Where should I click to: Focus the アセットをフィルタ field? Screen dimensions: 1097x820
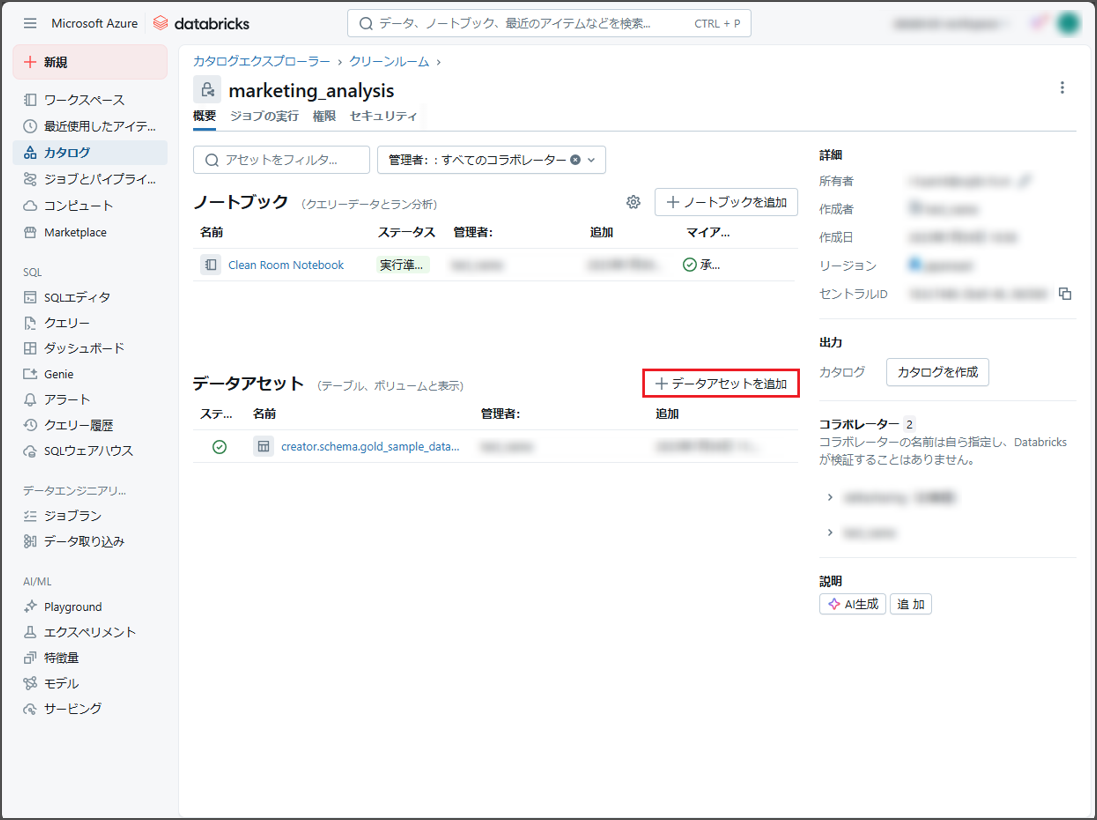(x=281, y=160)
